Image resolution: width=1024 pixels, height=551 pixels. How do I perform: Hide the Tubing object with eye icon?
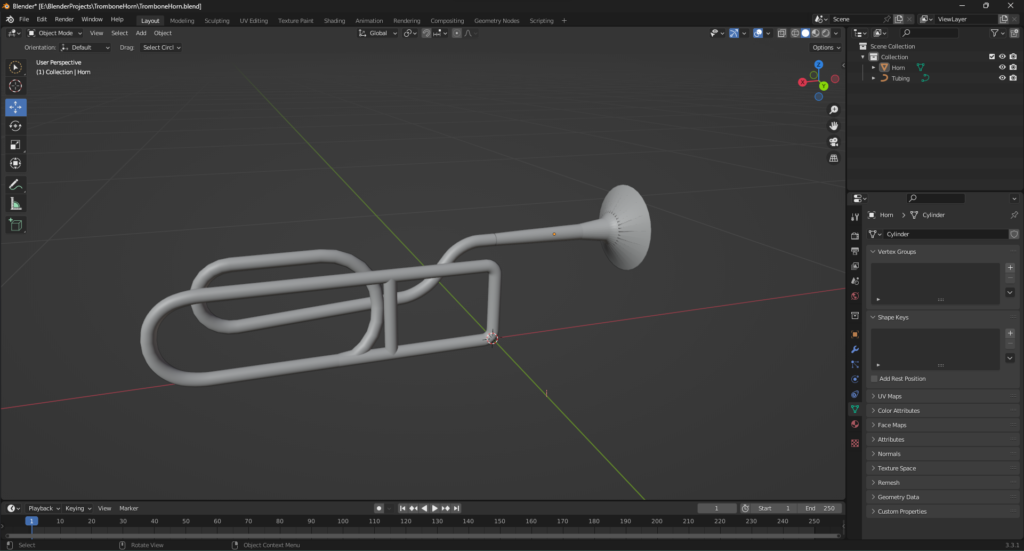1001,78
